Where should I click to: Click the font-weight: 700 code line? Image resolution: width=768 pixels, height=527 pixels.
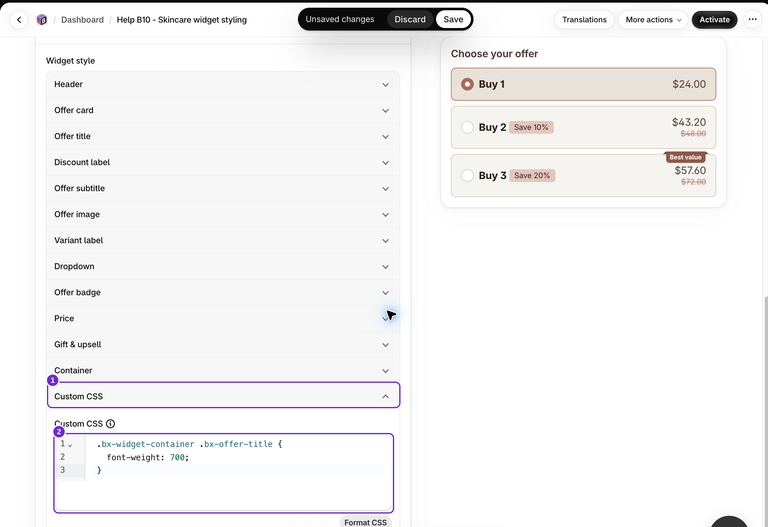tap(147, 457)
